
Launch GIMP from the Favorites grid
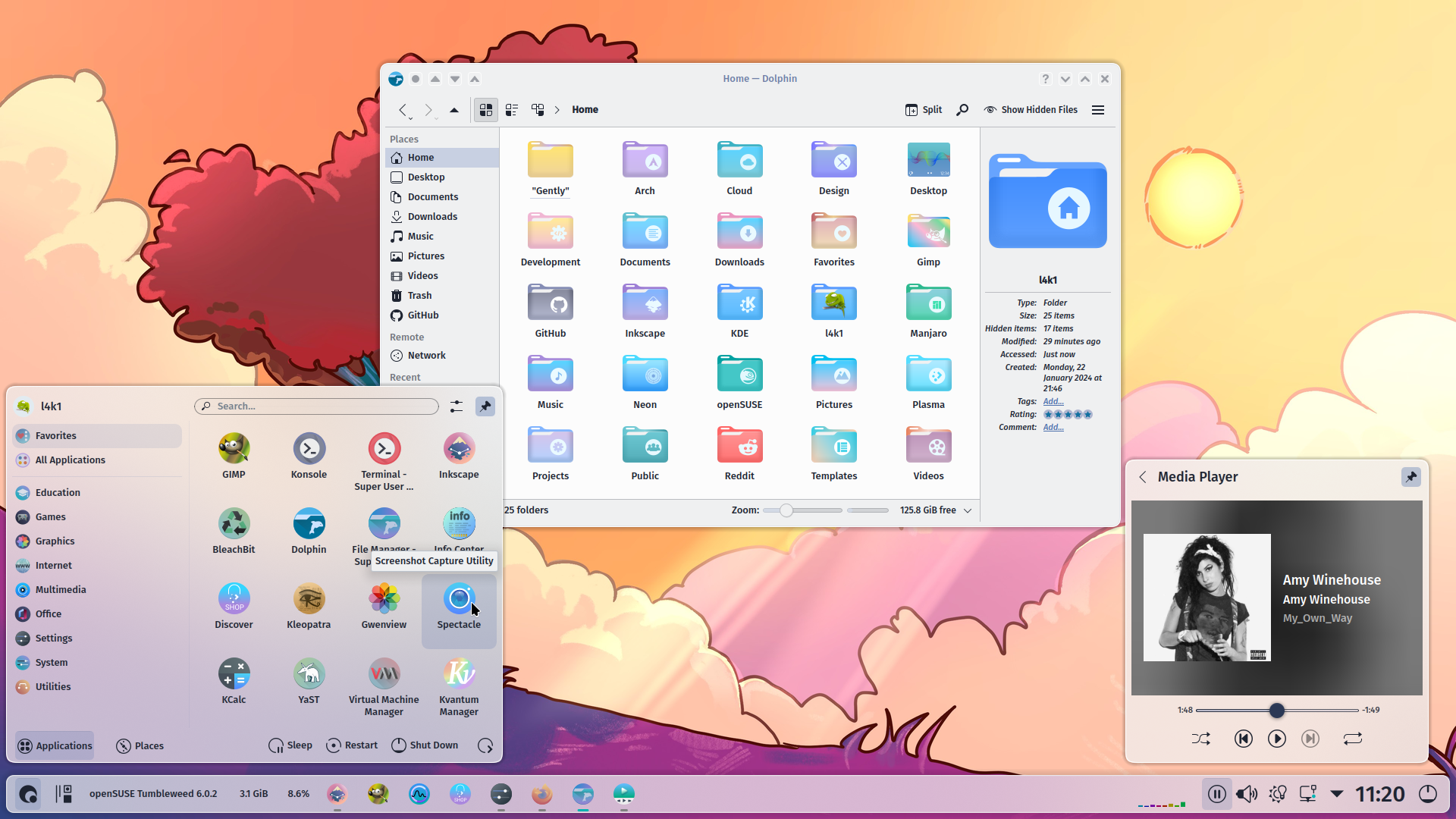click(234, 456)
